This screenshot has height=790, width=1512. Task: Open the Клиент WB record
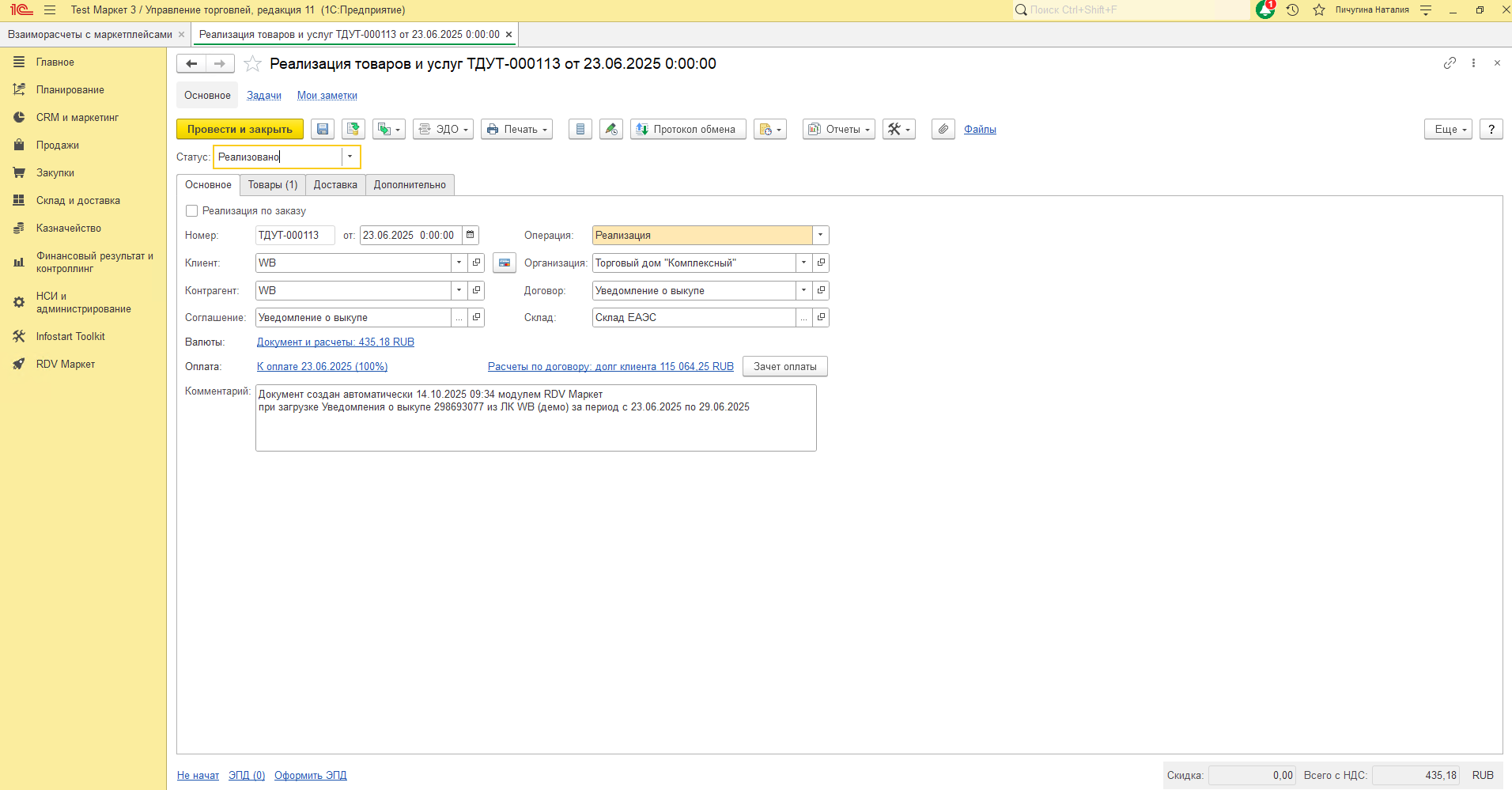[x=476, y=263]
